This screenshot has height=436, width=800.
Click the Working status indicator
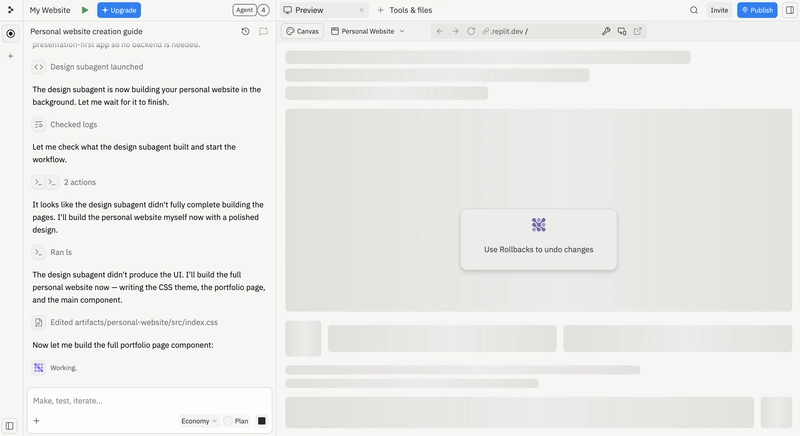coord(55,368)
